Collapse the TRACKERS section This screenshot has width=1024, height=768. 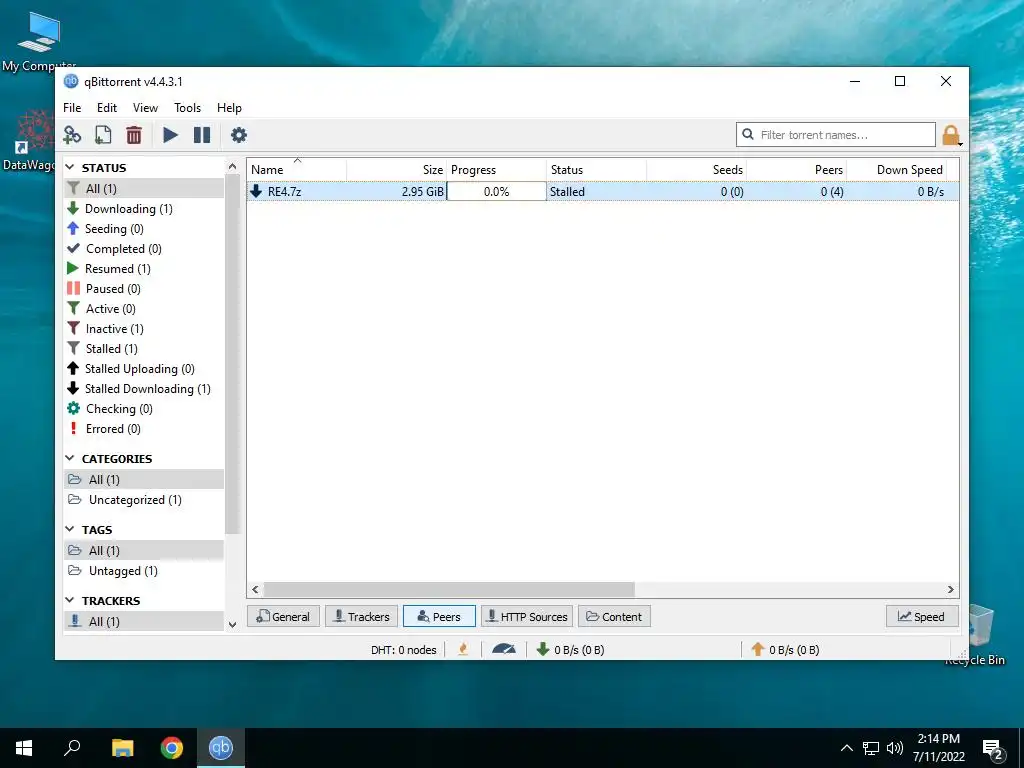(x=70, y=601)
